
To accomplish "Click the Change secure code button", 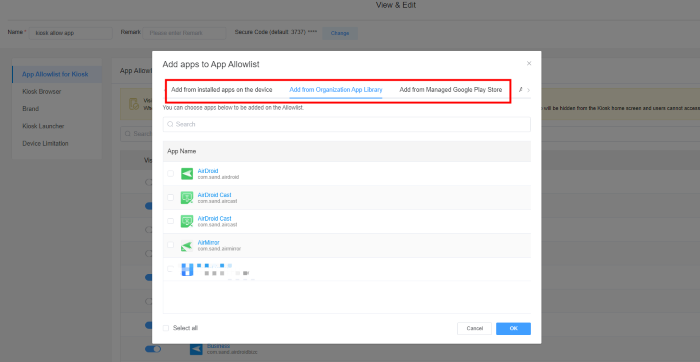I will tap(340, 33).
